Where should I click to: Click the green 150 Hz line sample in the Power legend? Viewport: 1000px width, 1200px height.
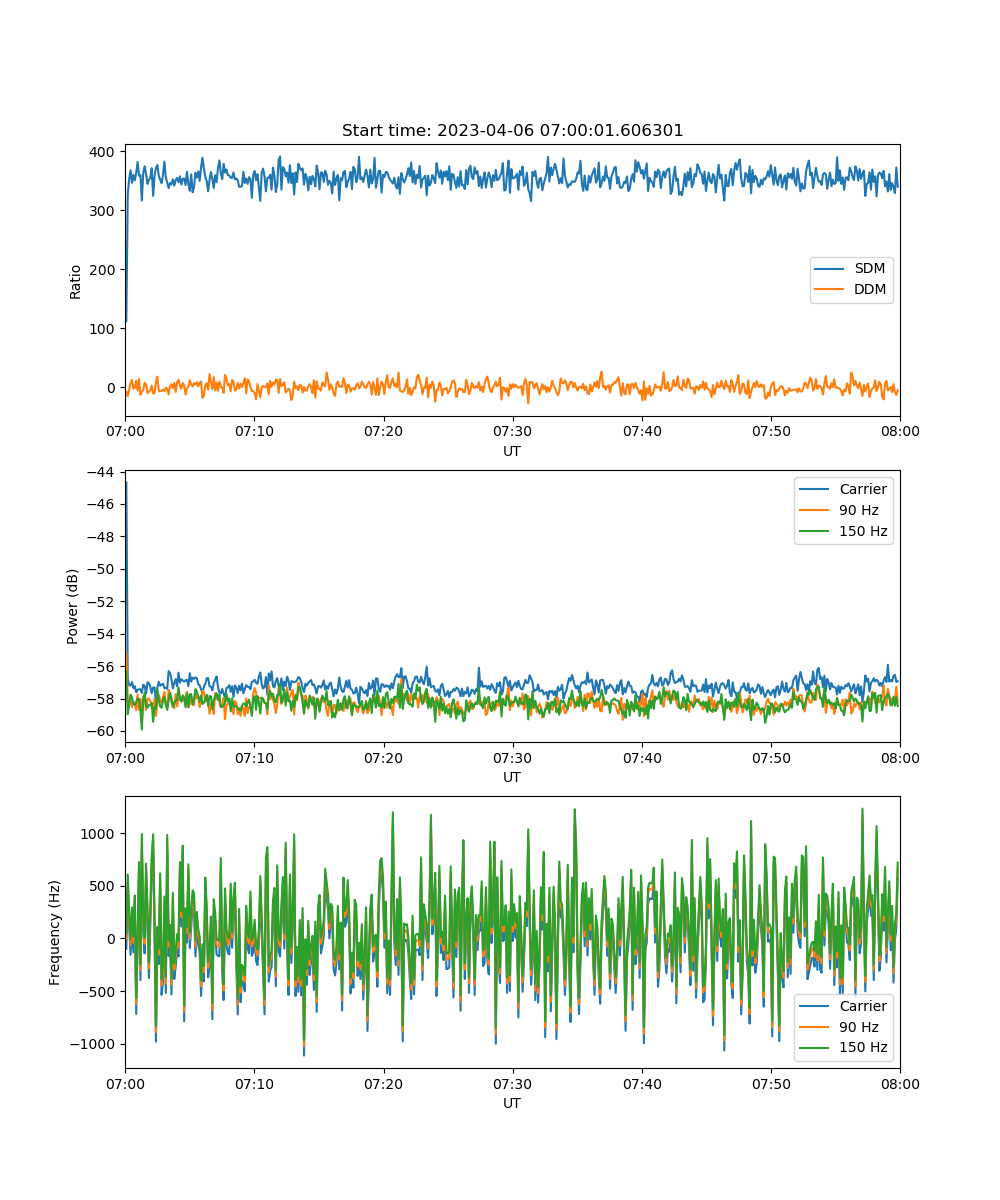click(x=815, y=531)
